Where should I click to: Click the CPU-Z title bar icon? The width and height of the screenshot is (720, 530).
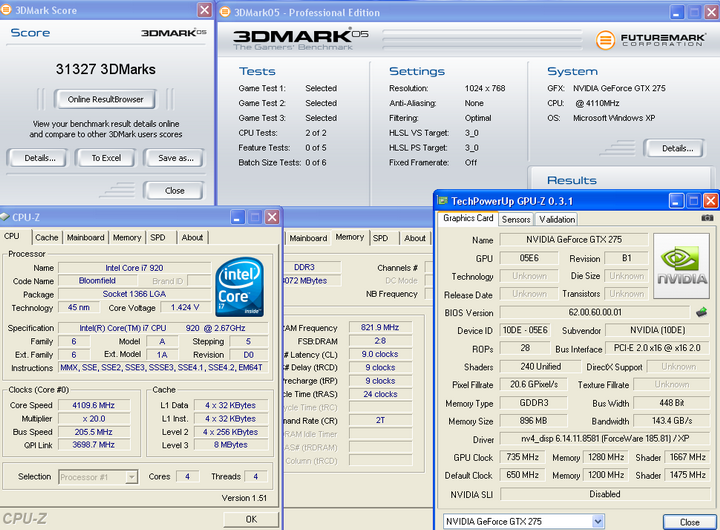click(x=5, y=217)
